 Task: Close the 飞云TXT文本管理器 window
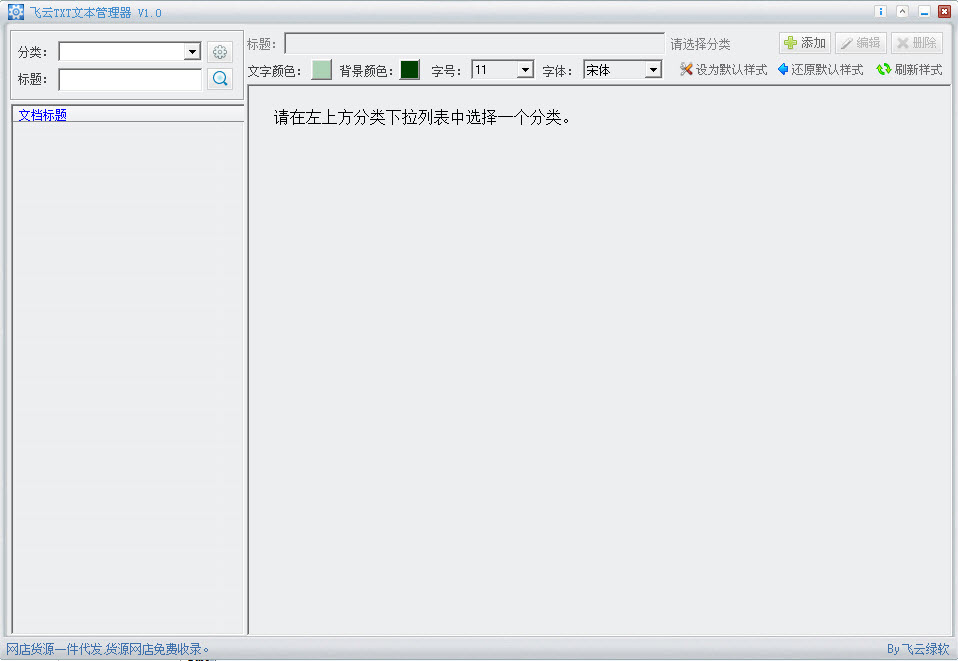[x=945, y=12]
